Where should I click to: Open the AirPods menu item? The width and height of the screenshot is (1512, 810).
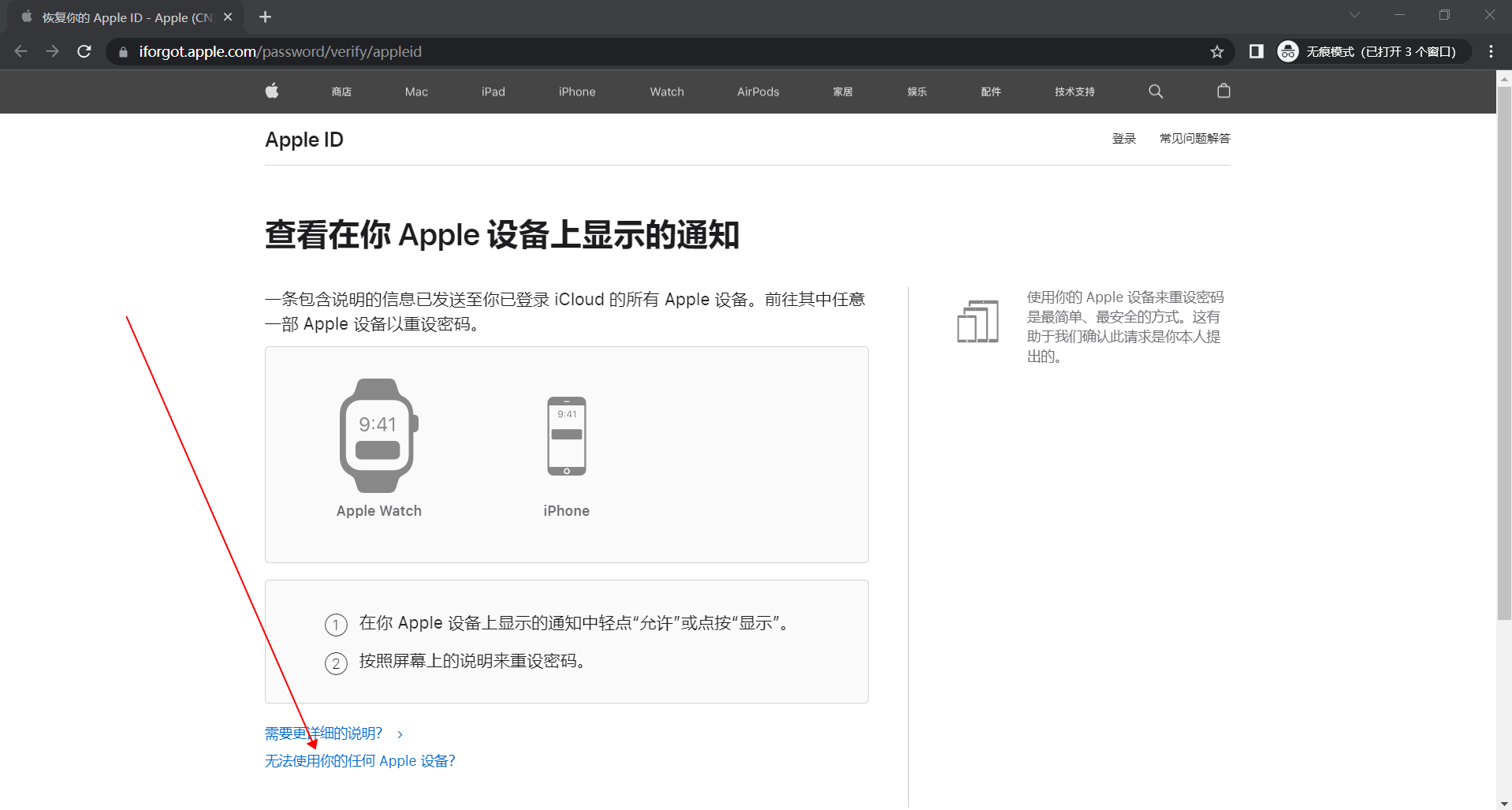point(758,91)
